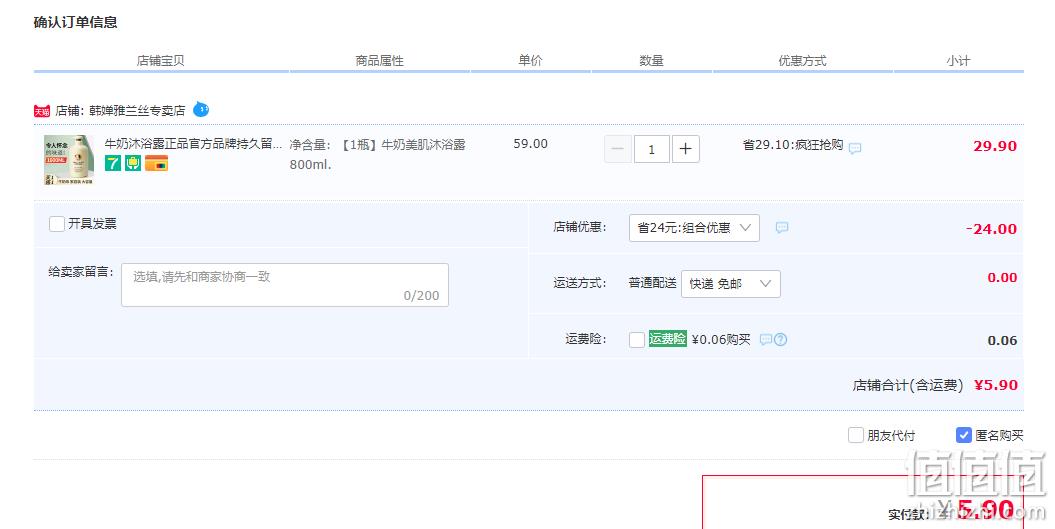
Task: Click the green 运费险 tag
Action: pyautogui.click(x=667, y=339)
